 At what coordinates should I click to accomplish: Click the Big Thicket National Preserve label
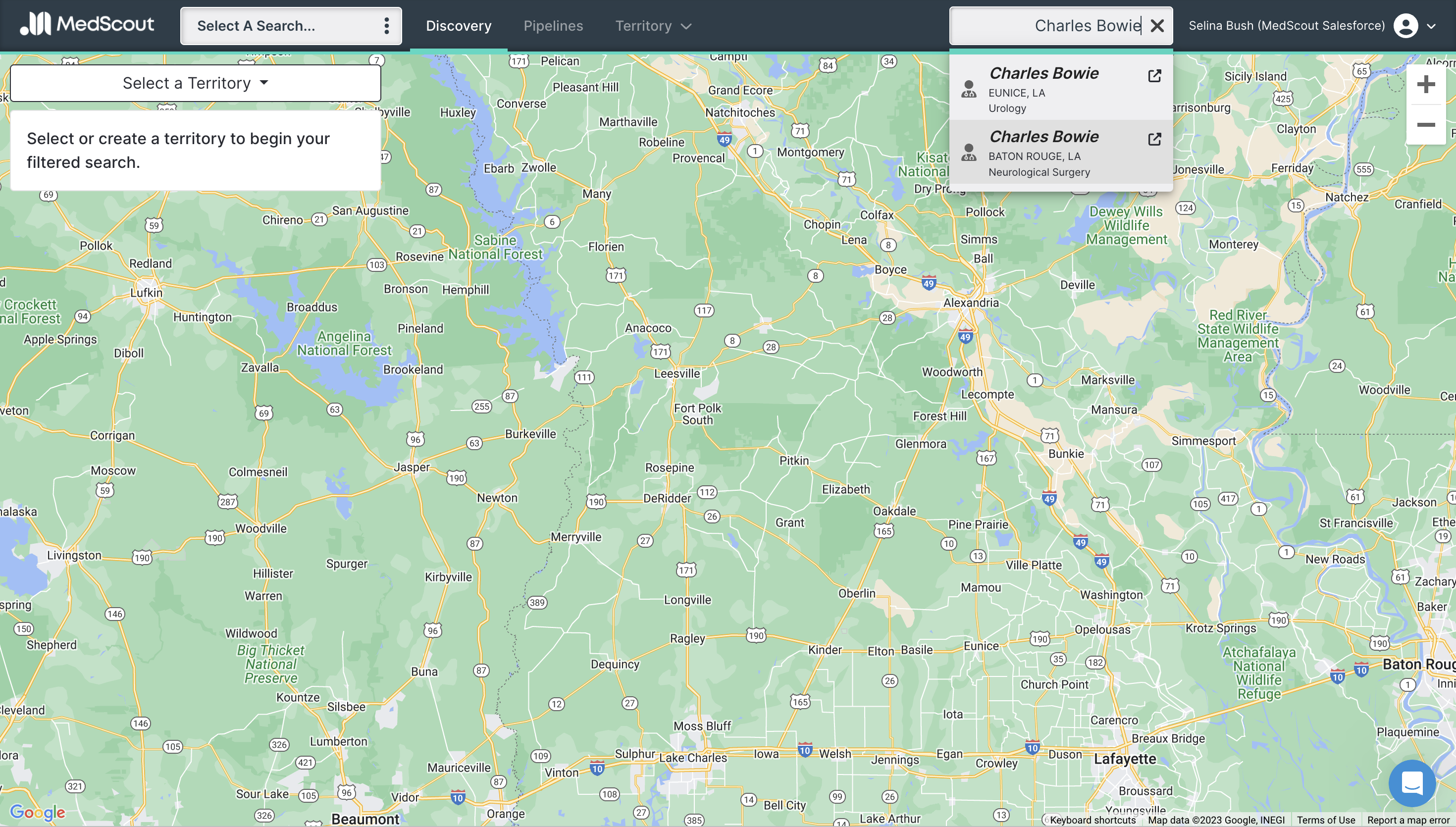(x=270, y=664)
